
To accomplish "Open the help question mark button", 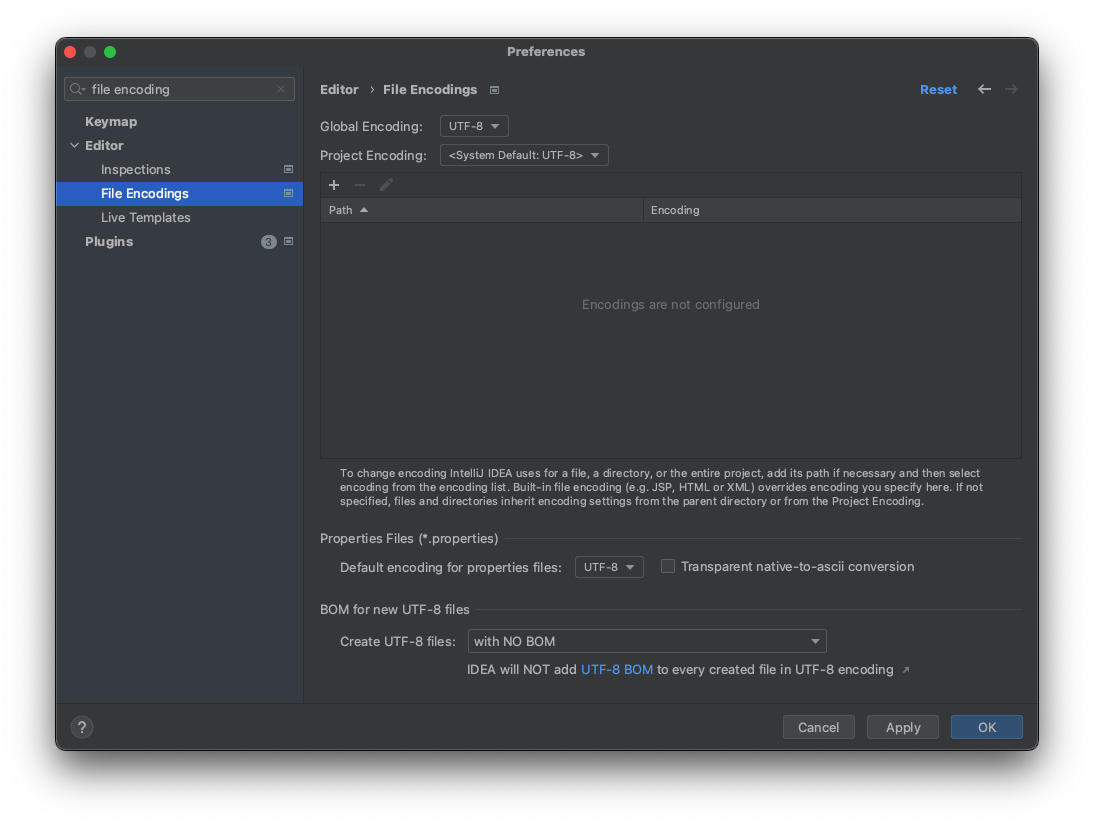I will (x=82, y=727).
